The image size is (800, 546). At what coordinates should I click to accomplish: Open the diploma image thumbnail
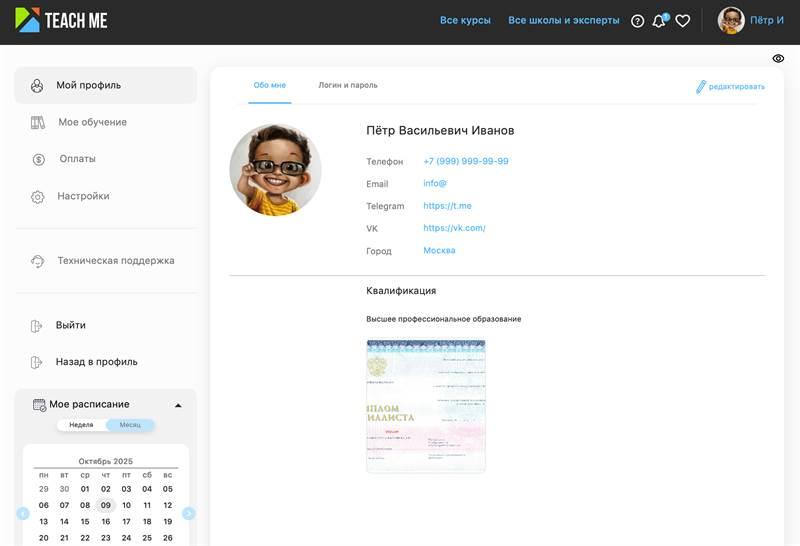425,405
